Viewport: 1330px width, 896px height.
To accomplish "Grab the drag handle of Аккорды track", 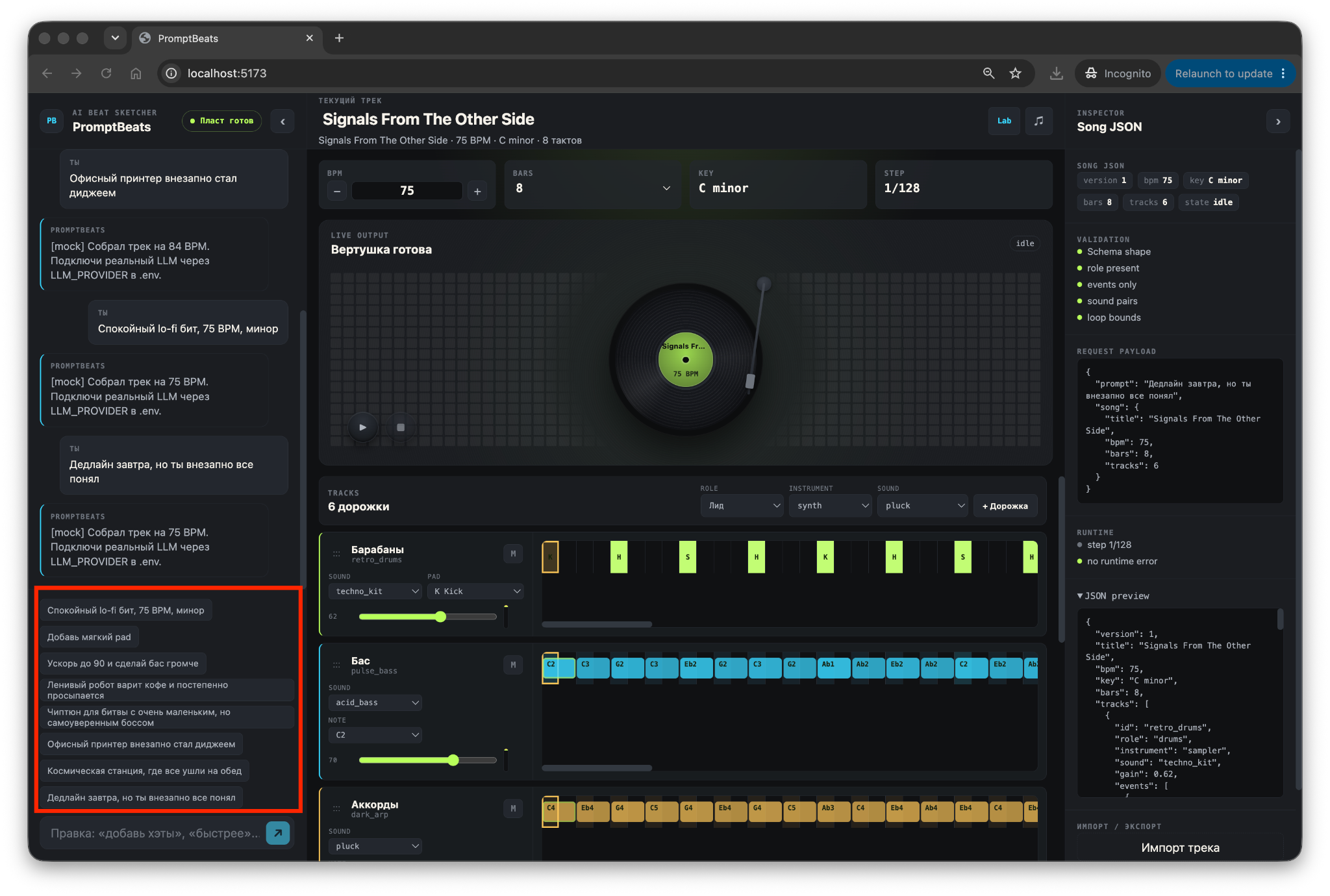I will 336,808.
